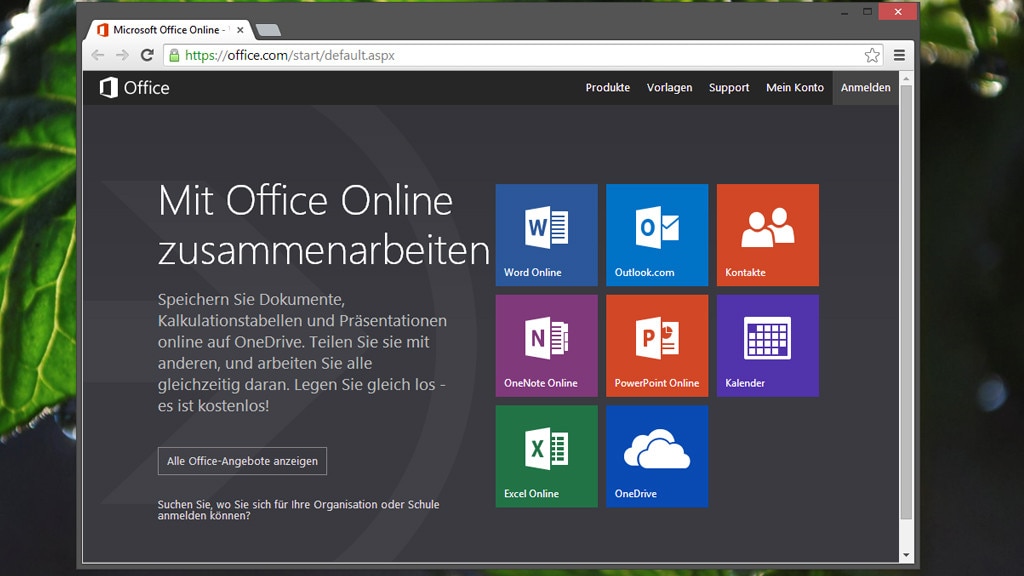This screenshot has width=1024, height=576.
Task: Close the Microsoft Office Online tab
Action: pos(240,30)
